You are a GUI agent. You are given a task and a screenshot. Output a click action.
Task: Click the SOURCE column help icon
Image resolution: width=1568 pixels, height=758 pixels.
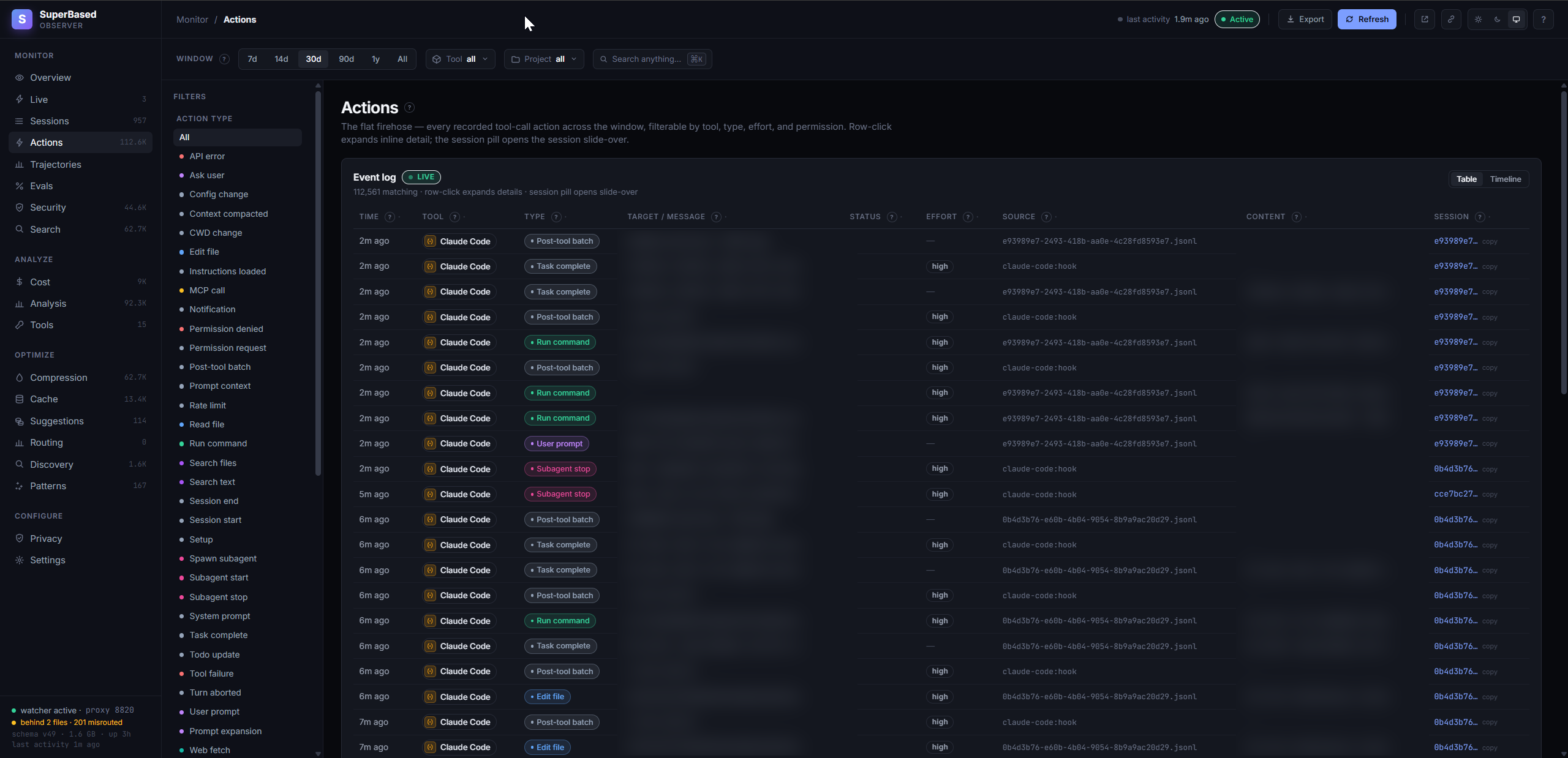click(1046, 217)
